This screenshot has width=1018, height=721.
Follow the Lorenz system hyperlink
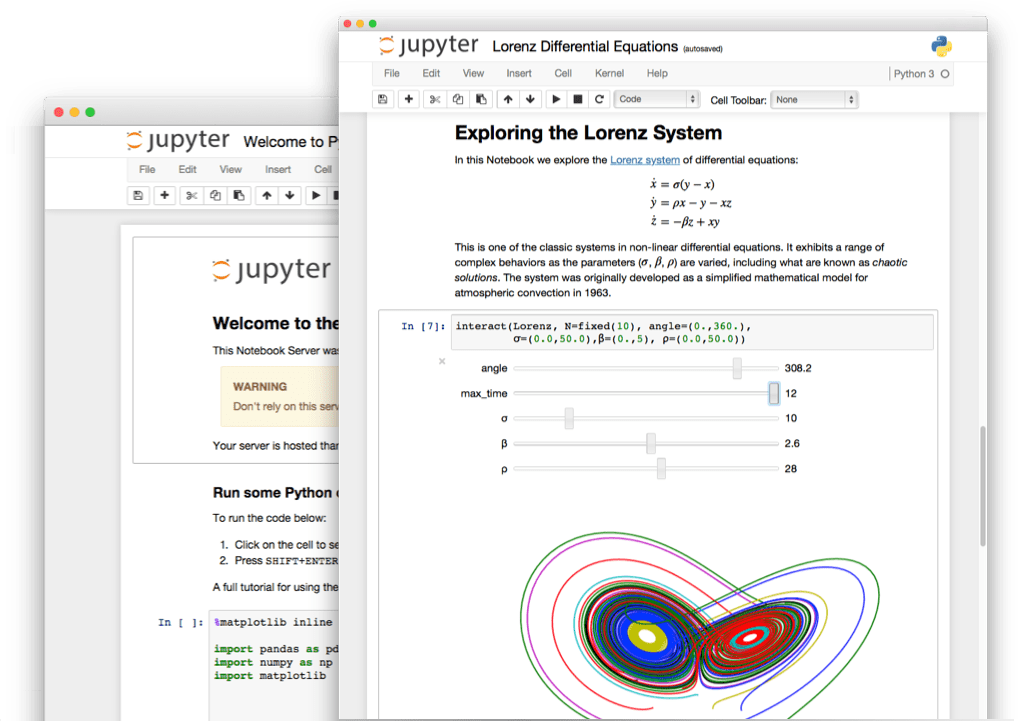pos(645,159)
